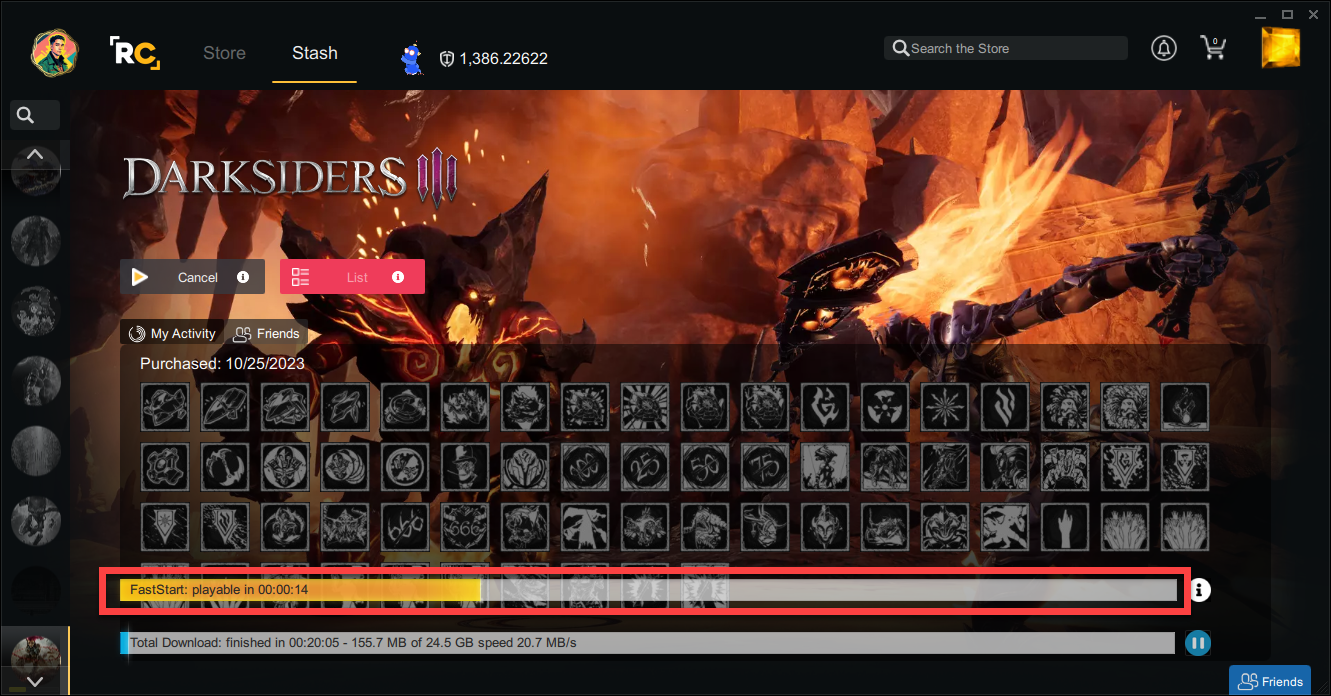The width and height of the screenshot is (1331, 696).
Task: Open the Robot Cache RC logo
Action: point(134,53)
